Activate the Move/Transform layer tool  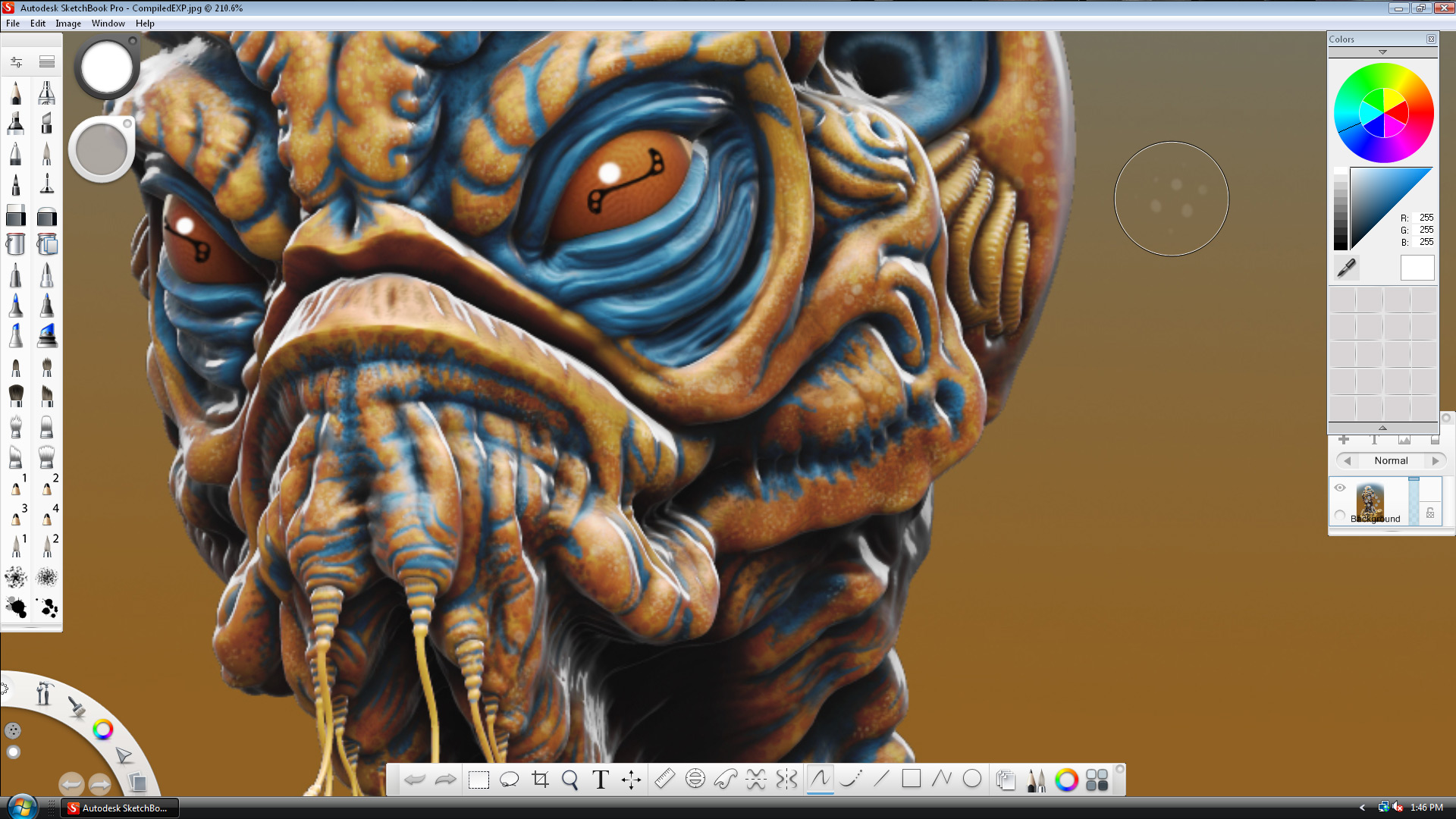pyautogui.click(x=631, y=780)
